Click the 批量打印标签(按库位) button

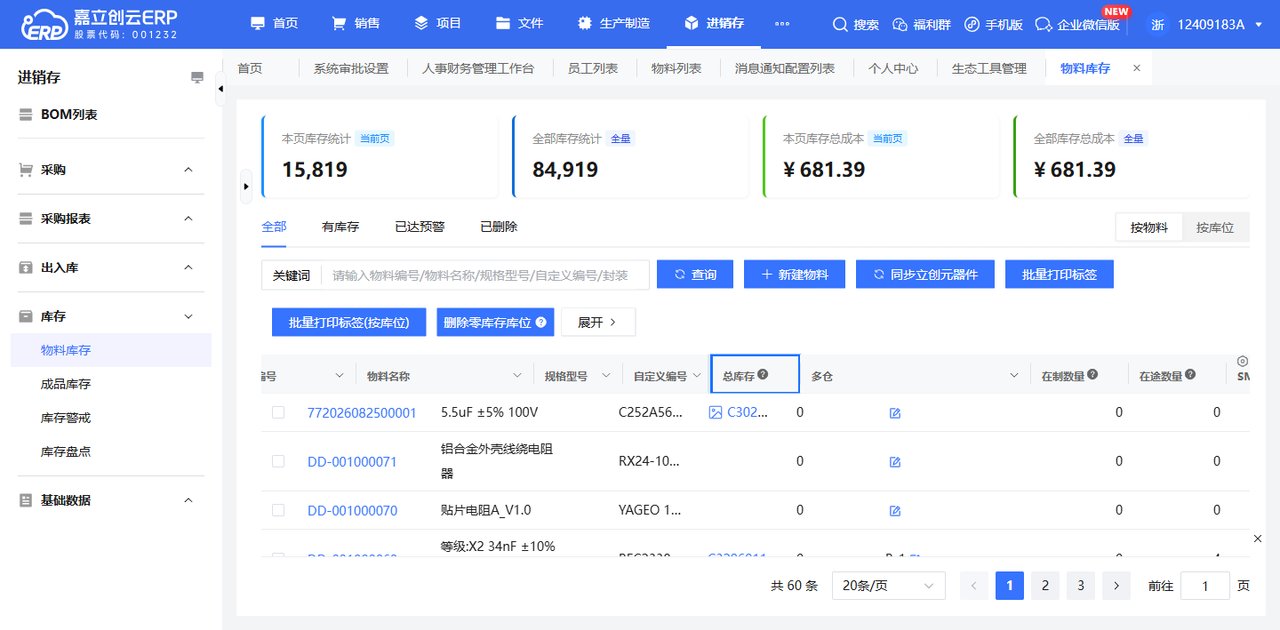point(349,322)
